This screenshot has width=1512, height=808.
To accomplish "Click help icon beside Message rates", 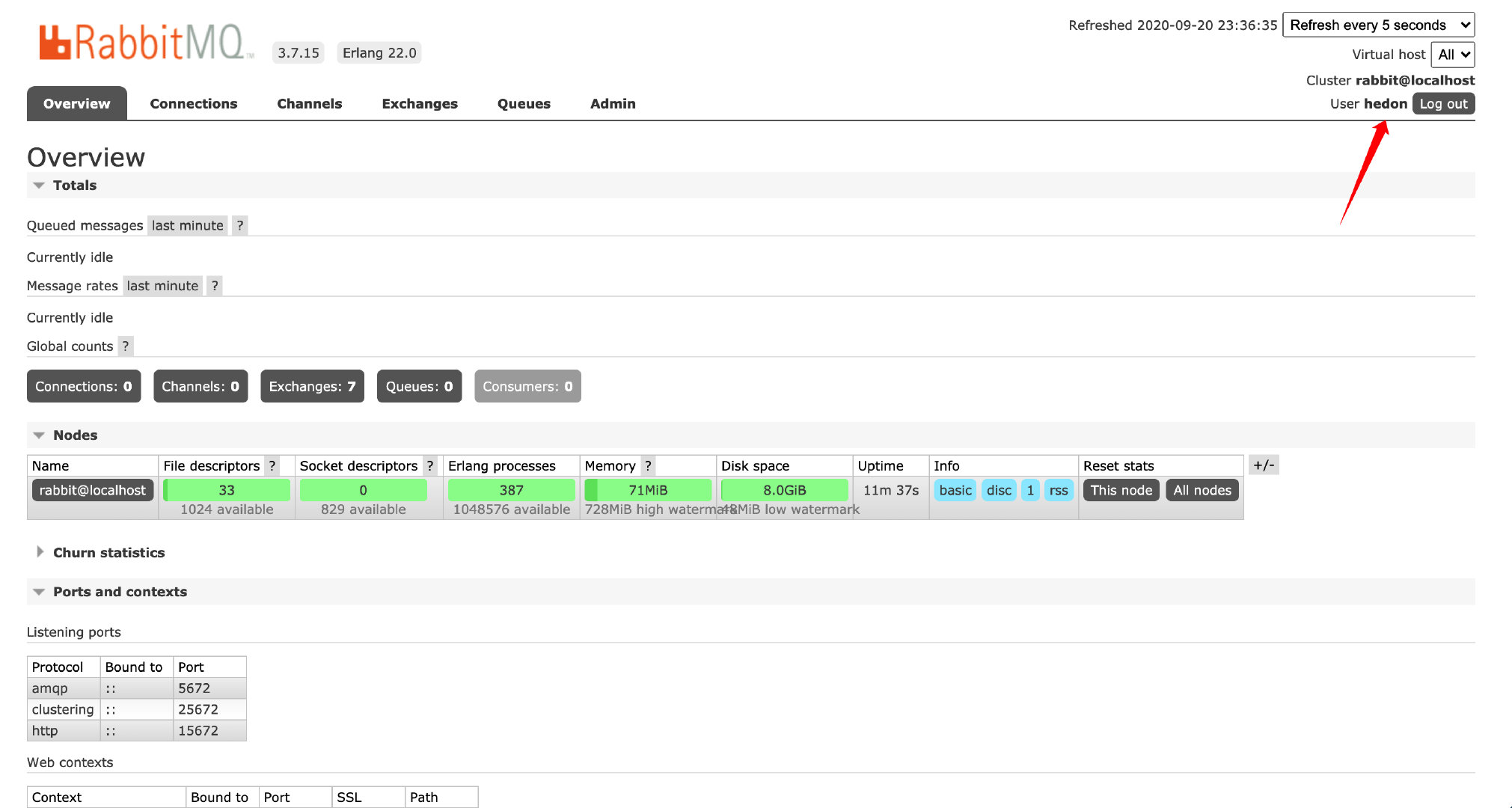I will click(215, 286).
